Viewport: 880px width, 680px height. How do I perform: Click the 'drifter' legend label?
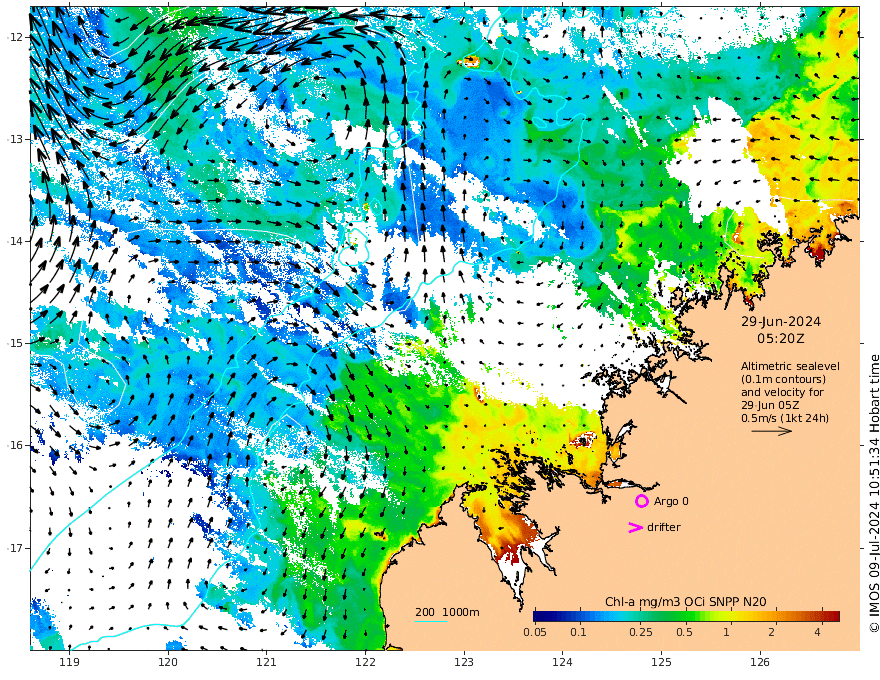663,527
